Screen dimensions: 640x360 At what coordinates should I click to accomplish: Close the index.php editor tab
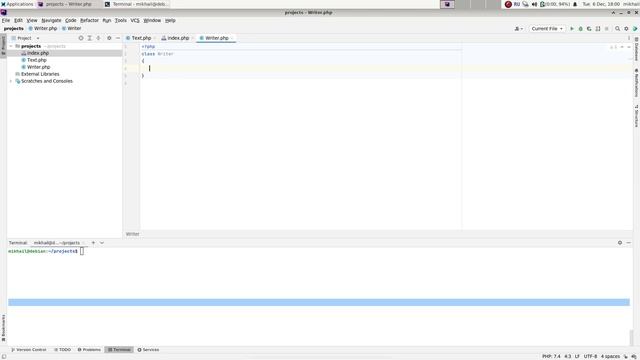click(x=192, y=38)
